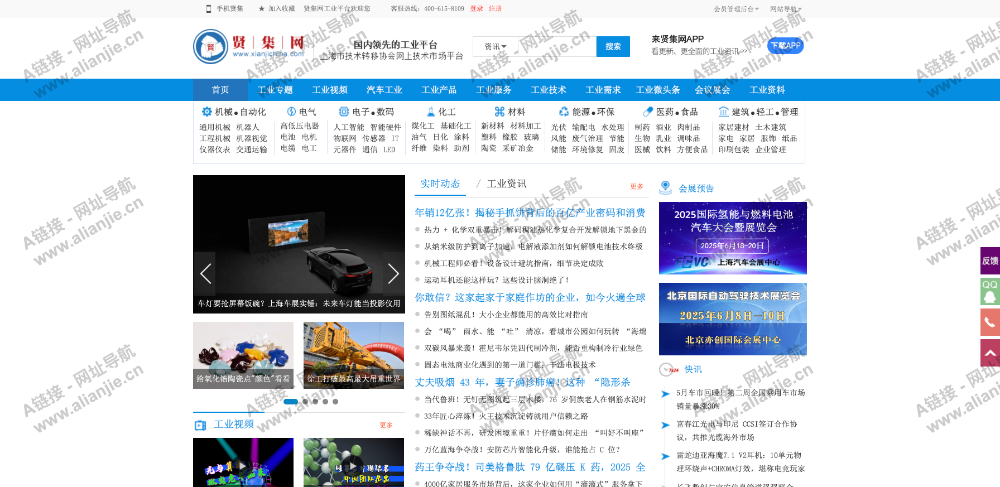Select the second carousel indicator dot
This screenshot has height=487, width=1000.
click(305, 402)
